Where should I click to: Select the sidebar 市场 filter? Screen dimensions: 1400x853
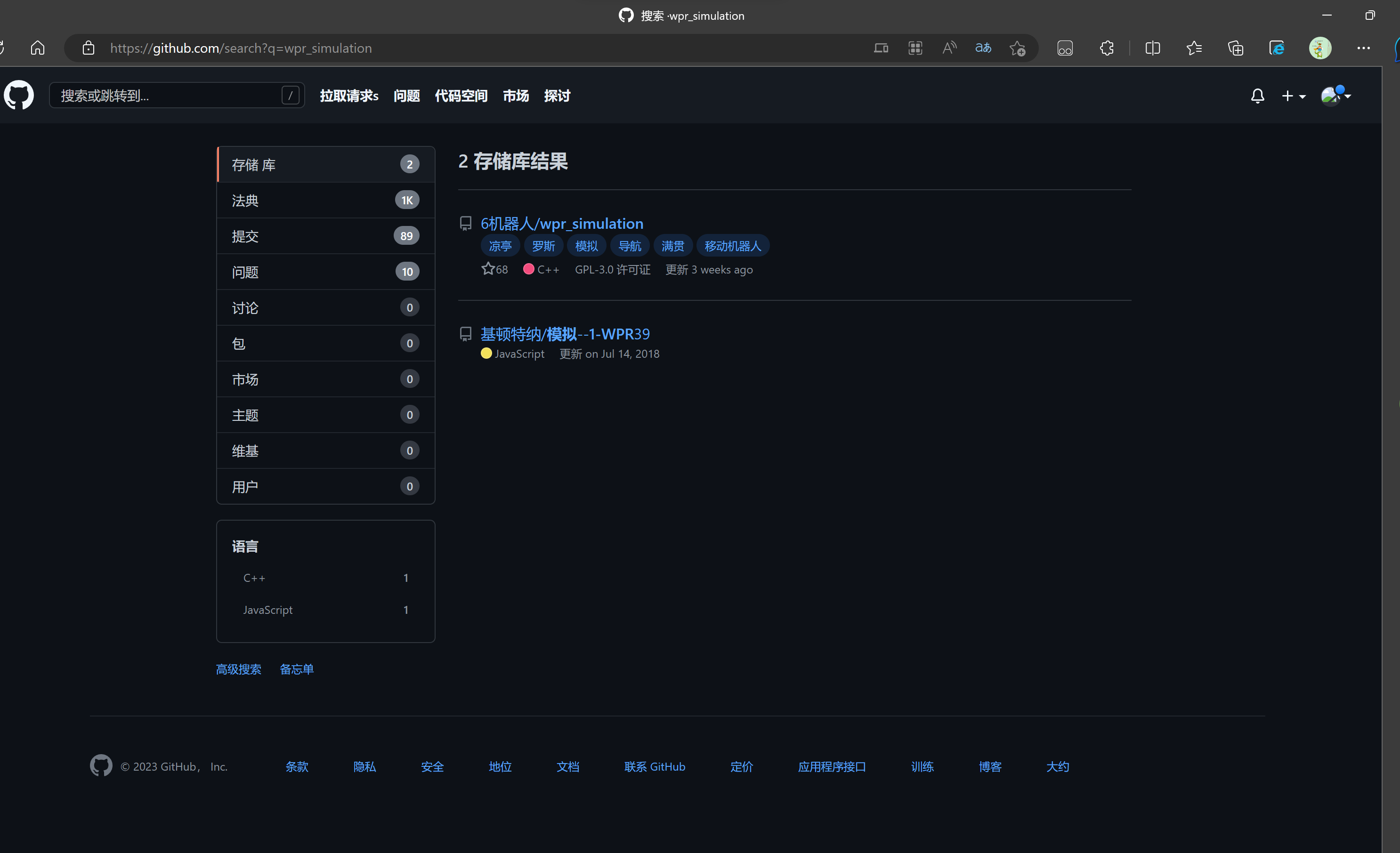[x=325, y=379]
